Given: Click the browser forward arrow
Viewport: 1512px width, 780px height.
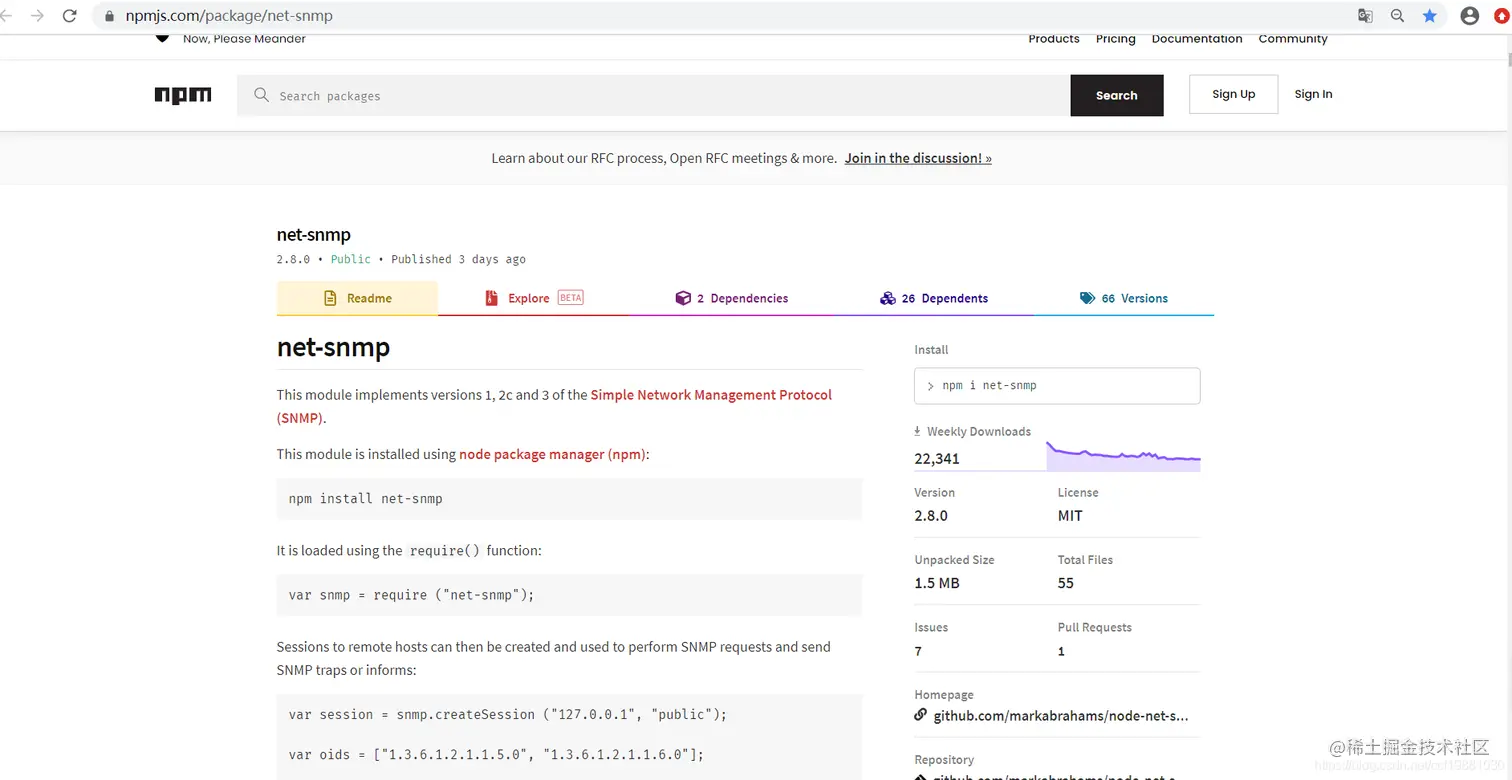Looking at the screenshot, I should click(38, 16).
